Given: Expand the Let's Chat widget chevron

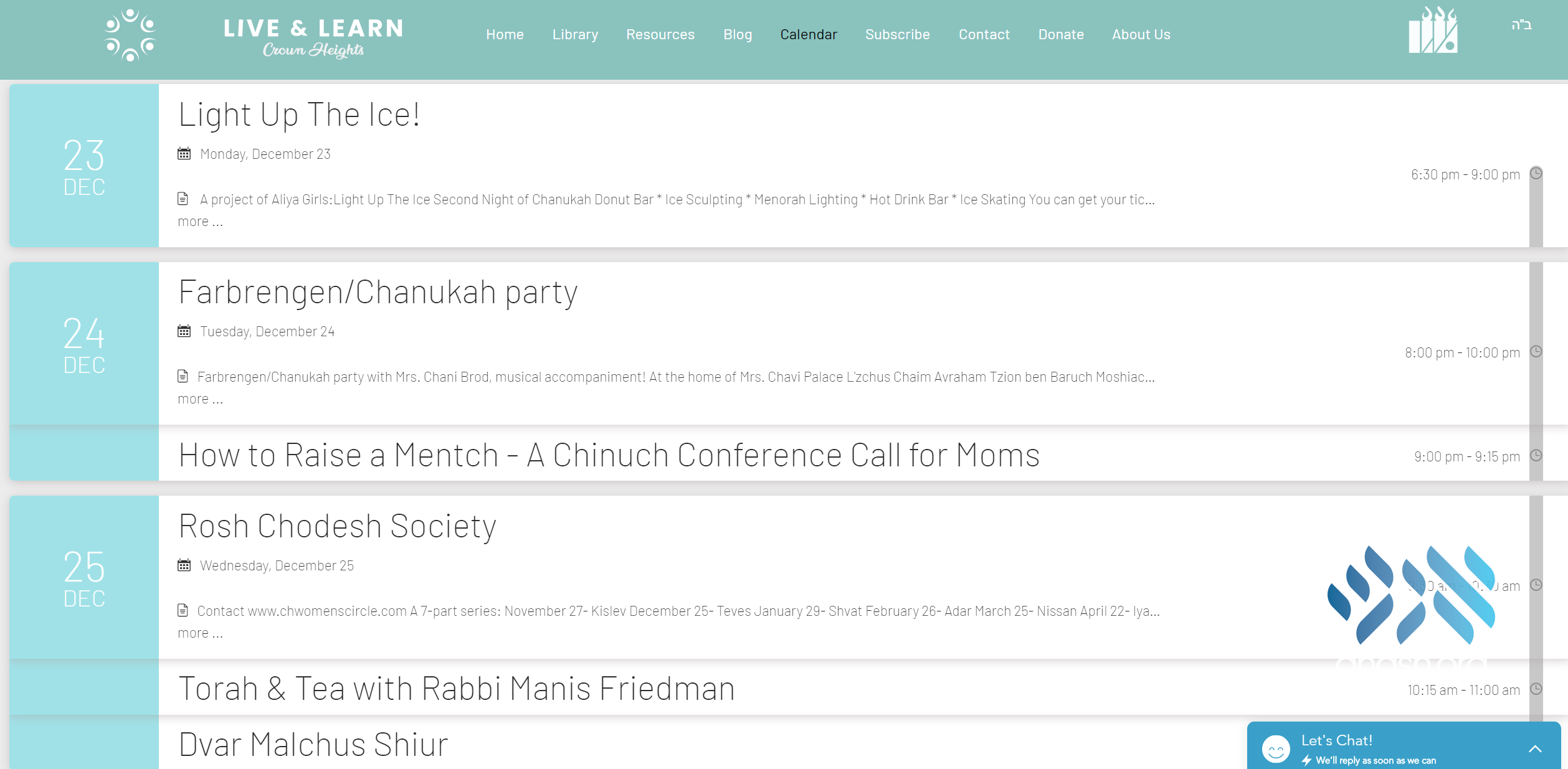Looking at the screenshot, I should (x=1535, y=749).
